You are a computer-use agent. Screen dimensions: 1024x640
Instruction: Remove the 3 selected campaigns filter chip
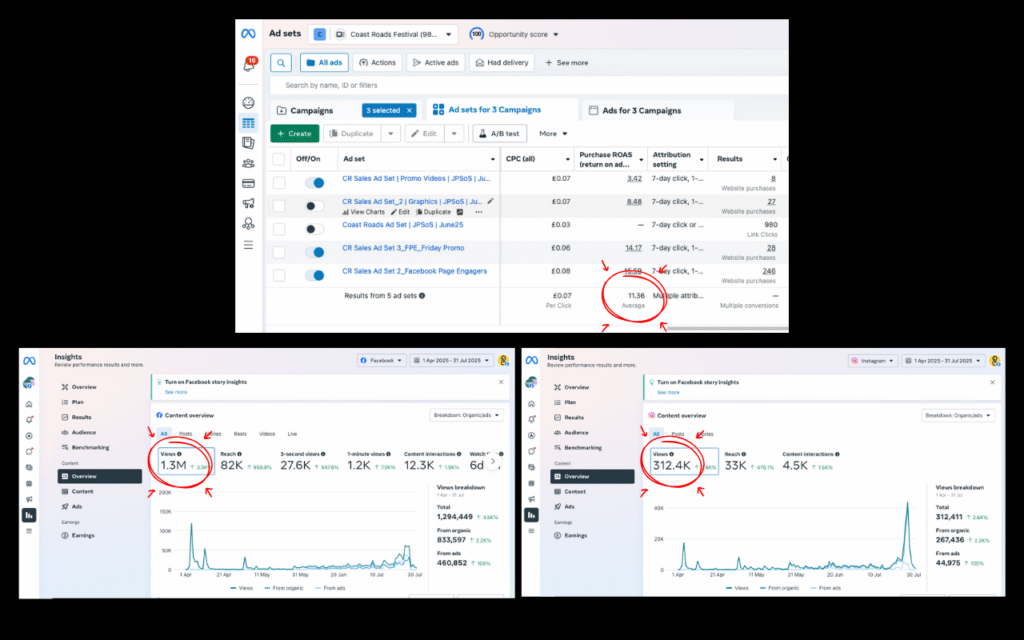coord(409,110)
